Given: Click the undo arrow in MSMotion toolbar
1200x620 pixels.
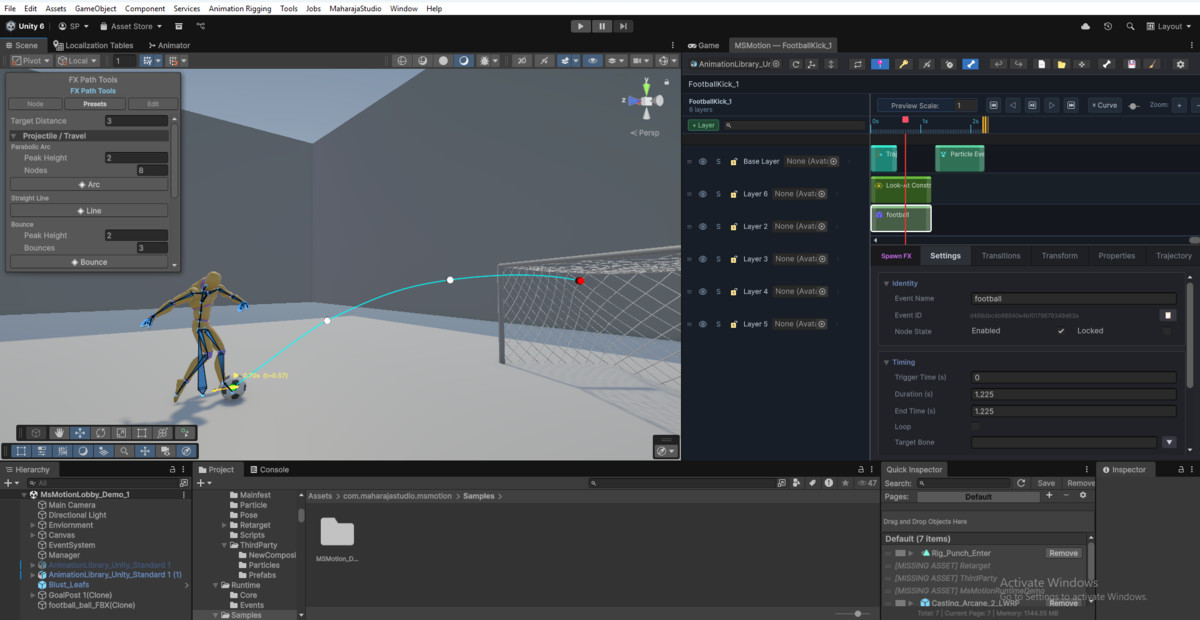Looking at the screenshot, I should pyautogui.click(x=998, y=64).
